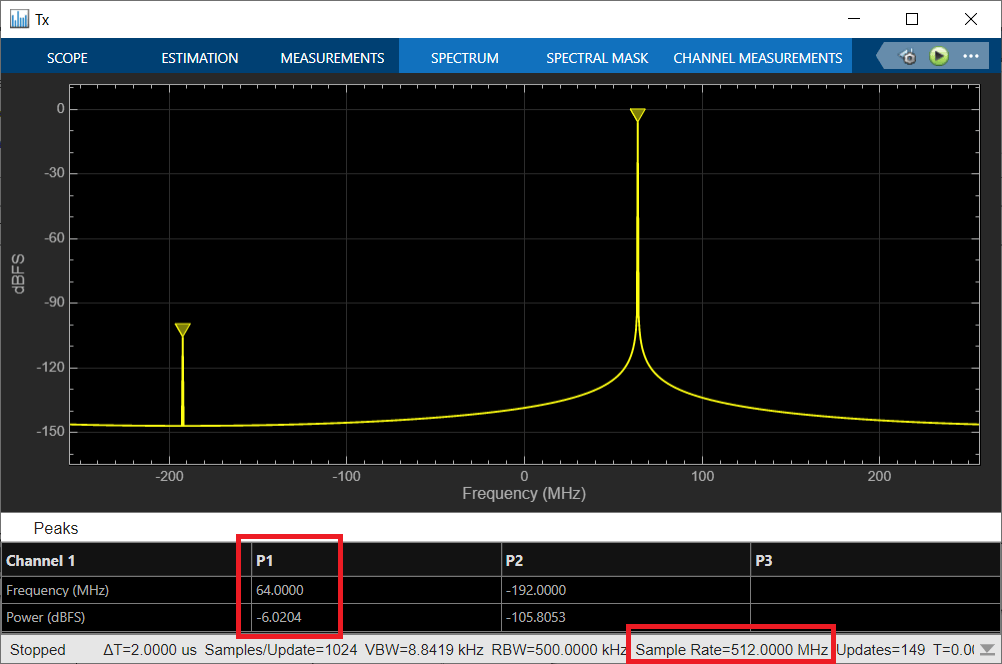Switch to the SCOPE tab
1002x664 pixels.
click(67, 58)
